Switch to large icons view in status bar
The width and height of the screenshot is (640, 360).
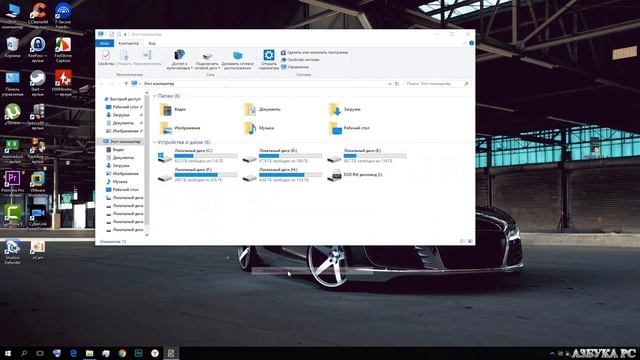470,242
